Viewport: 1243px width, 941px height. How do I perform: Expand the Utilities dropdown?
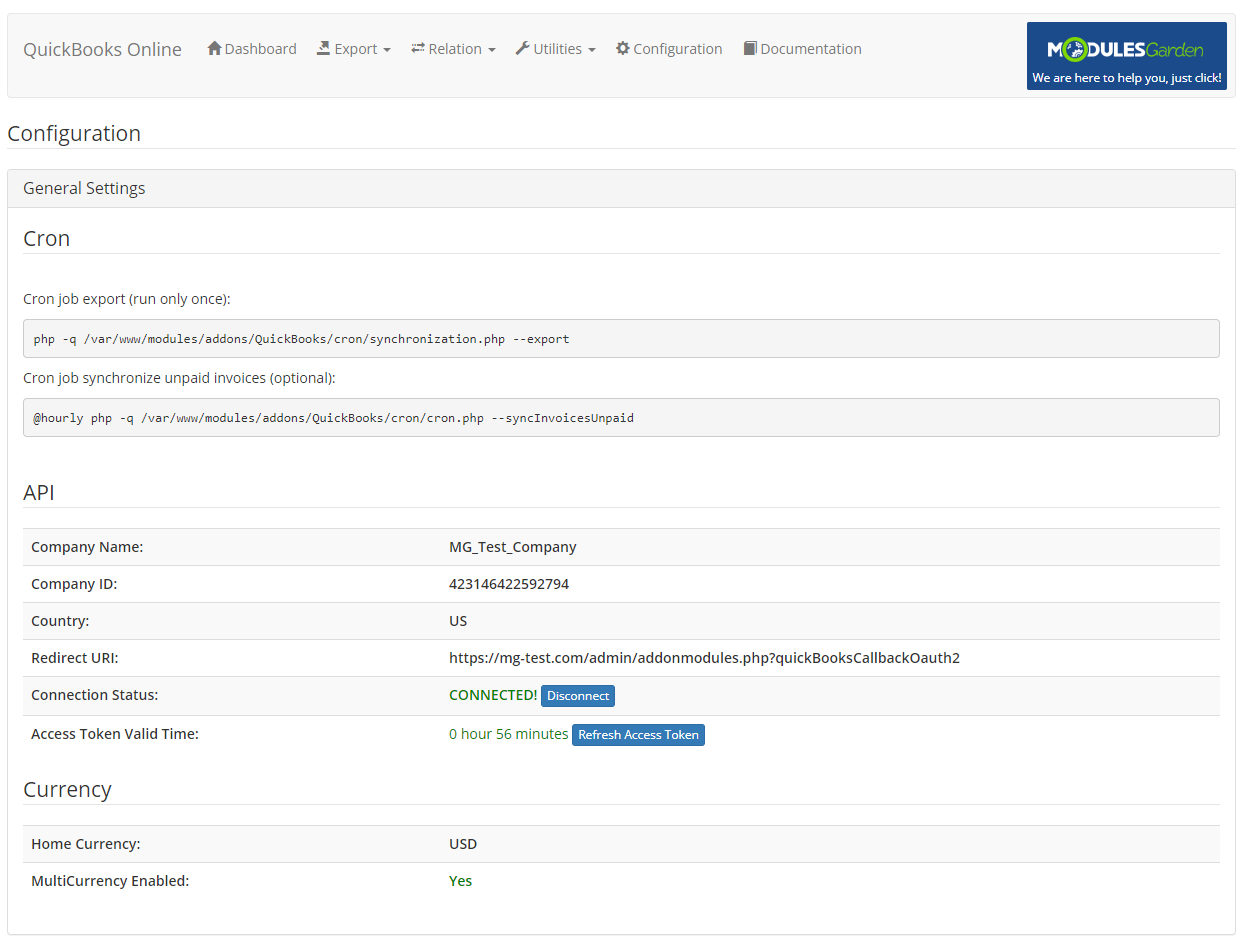click(555, 48)
